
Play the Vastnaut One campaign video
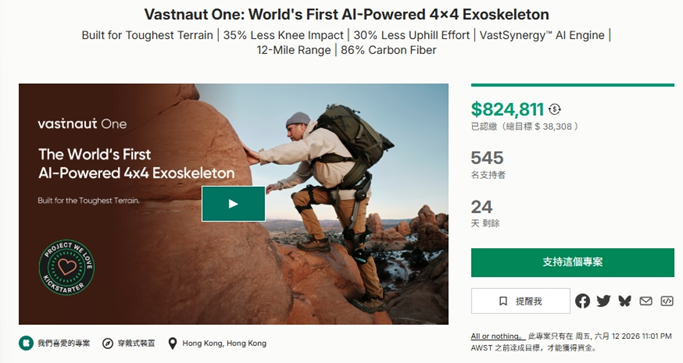(x=233, y=204)
